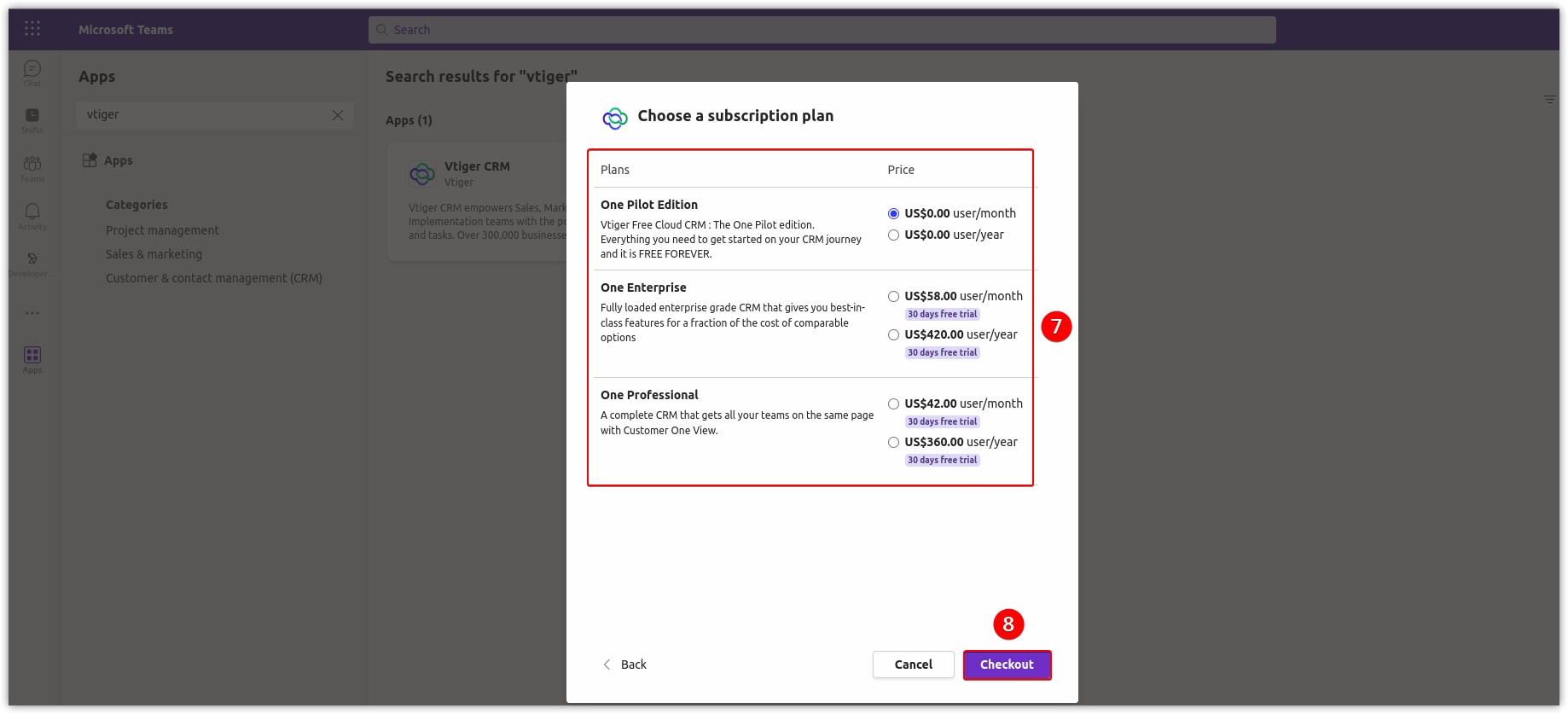Click the Vtiger CRM app logo
This screenshot has height=714, width=1568.
pos(422,174)
